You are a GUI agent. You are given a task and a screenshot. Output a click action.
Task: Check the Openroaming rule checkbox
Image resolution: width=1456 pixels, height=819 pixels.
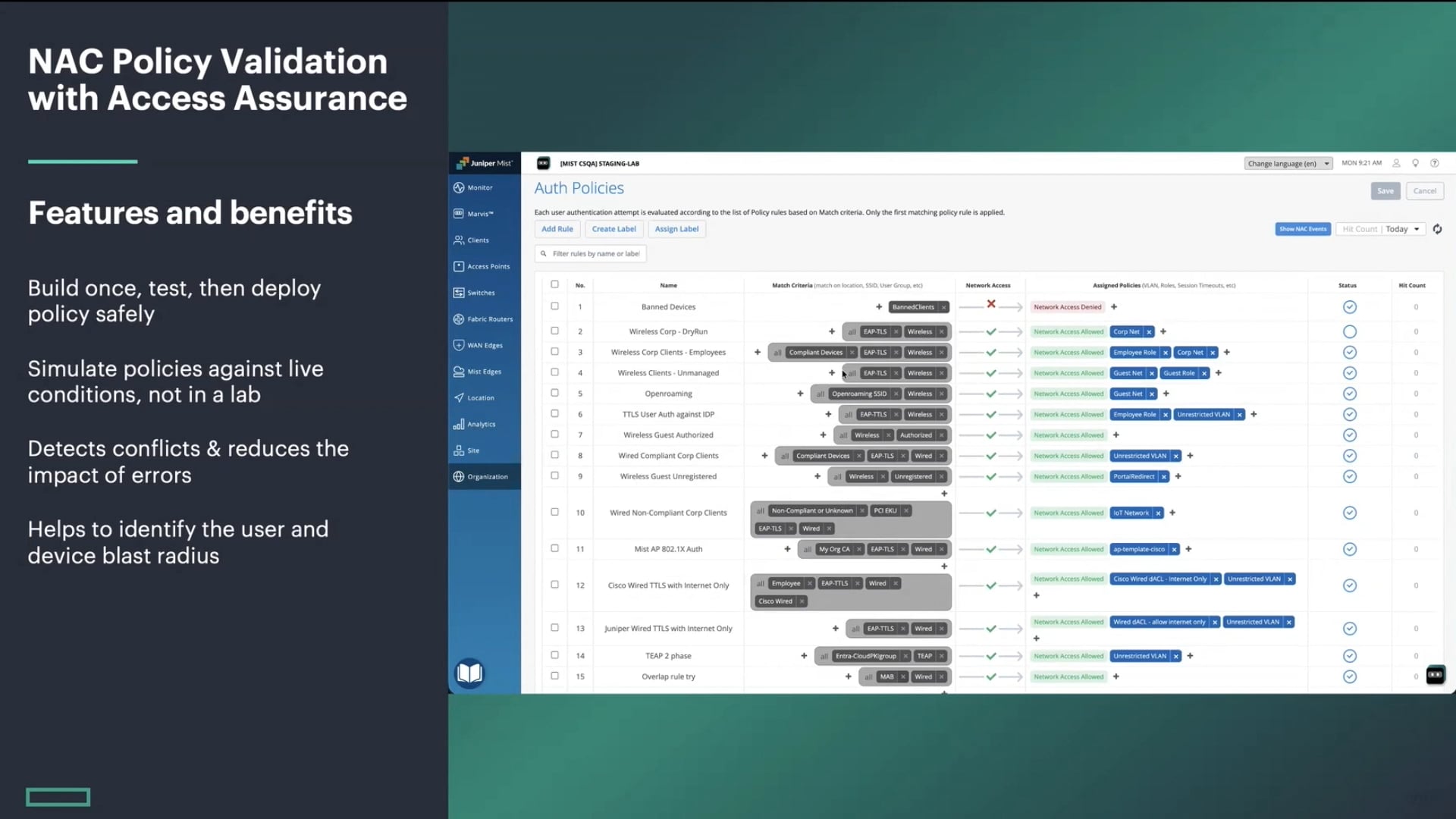tap(554, 393)
